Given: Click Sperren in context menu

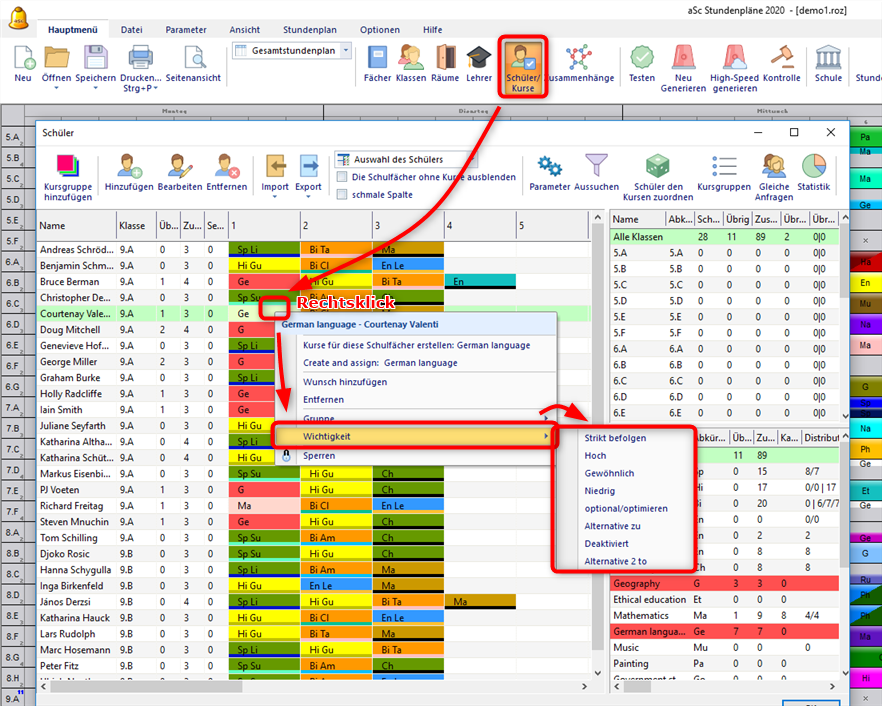Looking at the screenshot, I should tap(319, 456).
